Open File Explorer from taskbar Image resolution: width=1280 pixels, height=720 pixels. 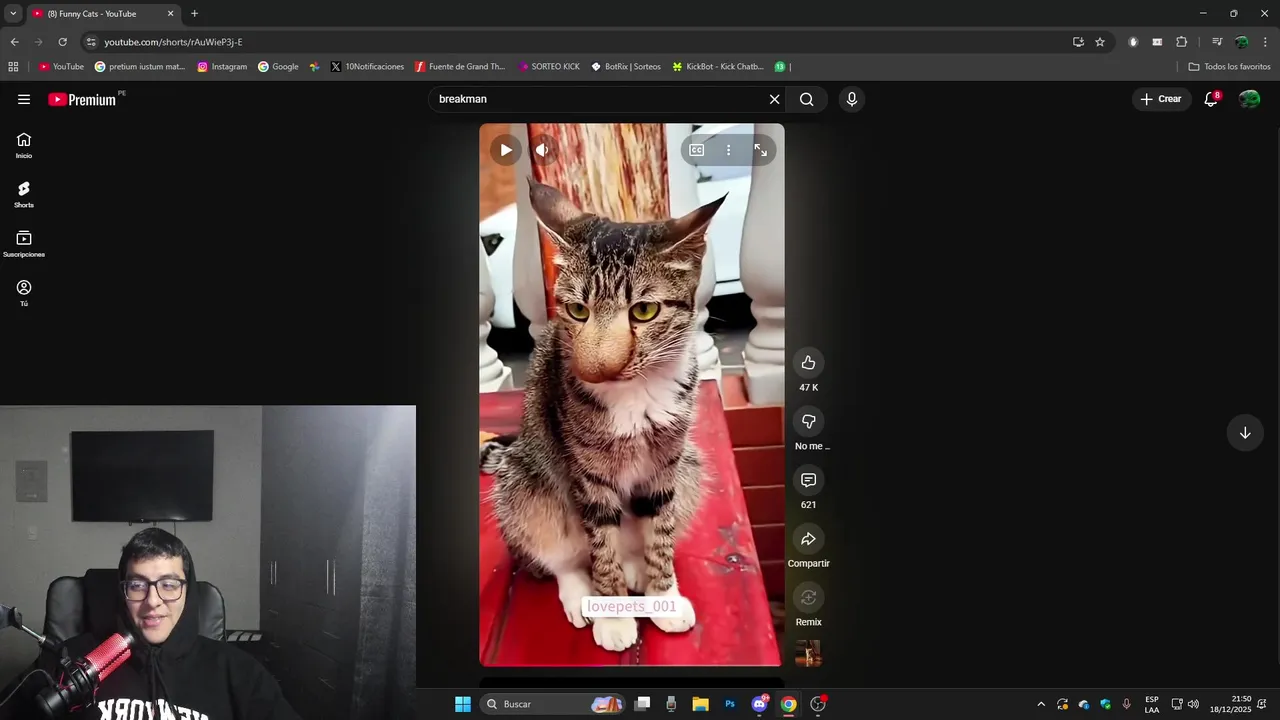click(700, 704)
